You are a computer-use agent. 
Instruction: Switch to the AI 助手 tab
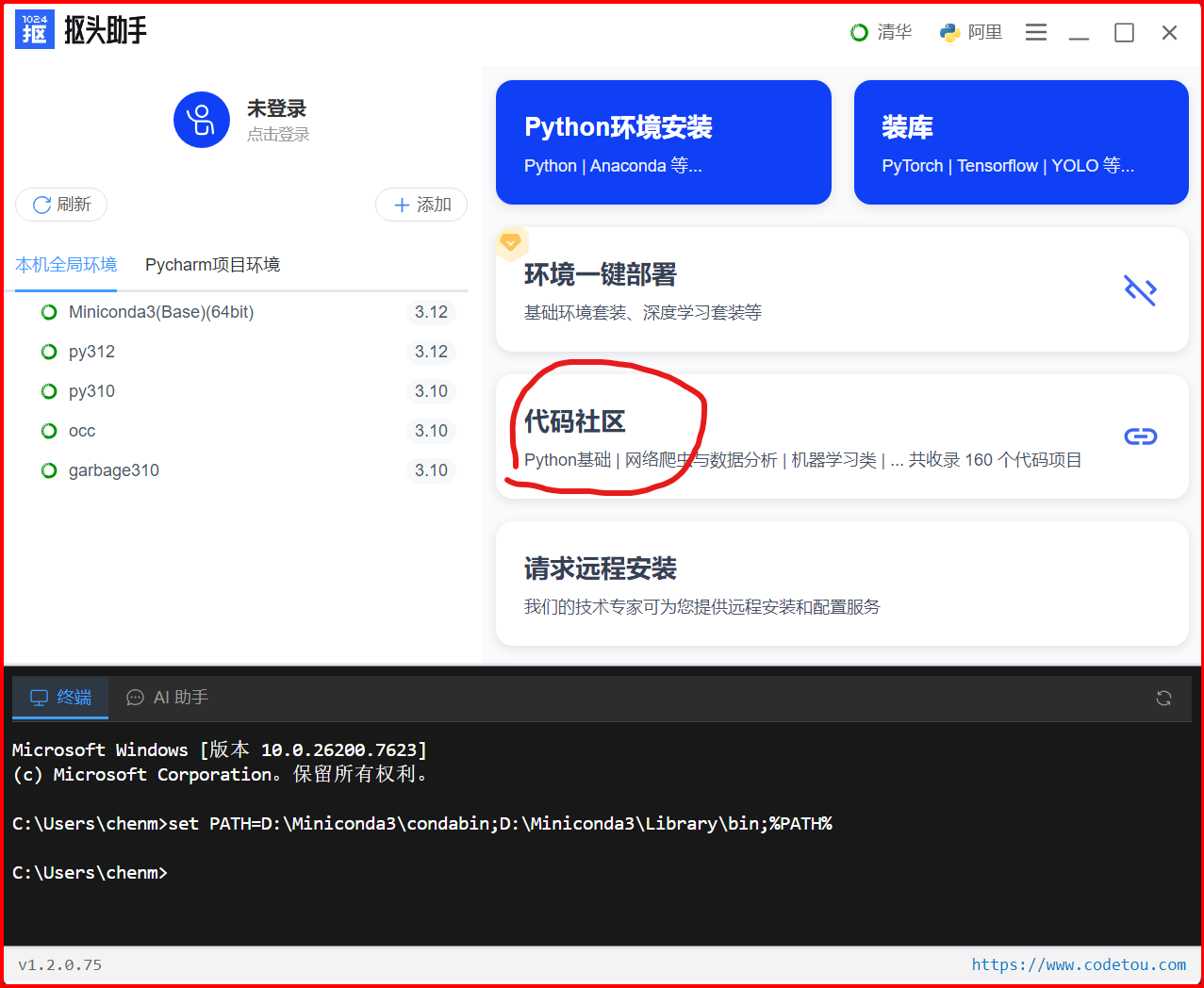[167, 698]
